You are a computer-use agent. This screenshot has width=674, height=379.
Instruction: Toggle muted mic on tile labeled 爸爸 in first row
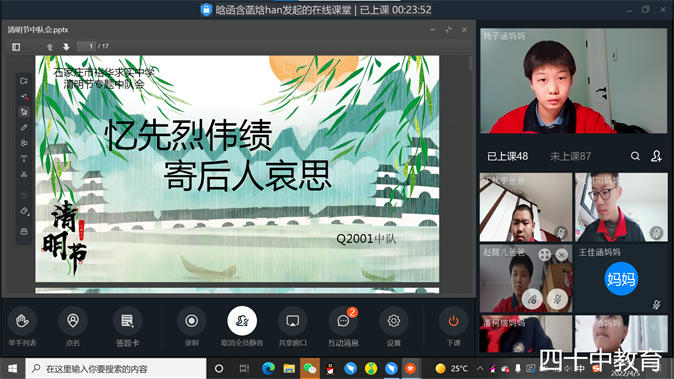pyautogui.click(x=561, y=233)
